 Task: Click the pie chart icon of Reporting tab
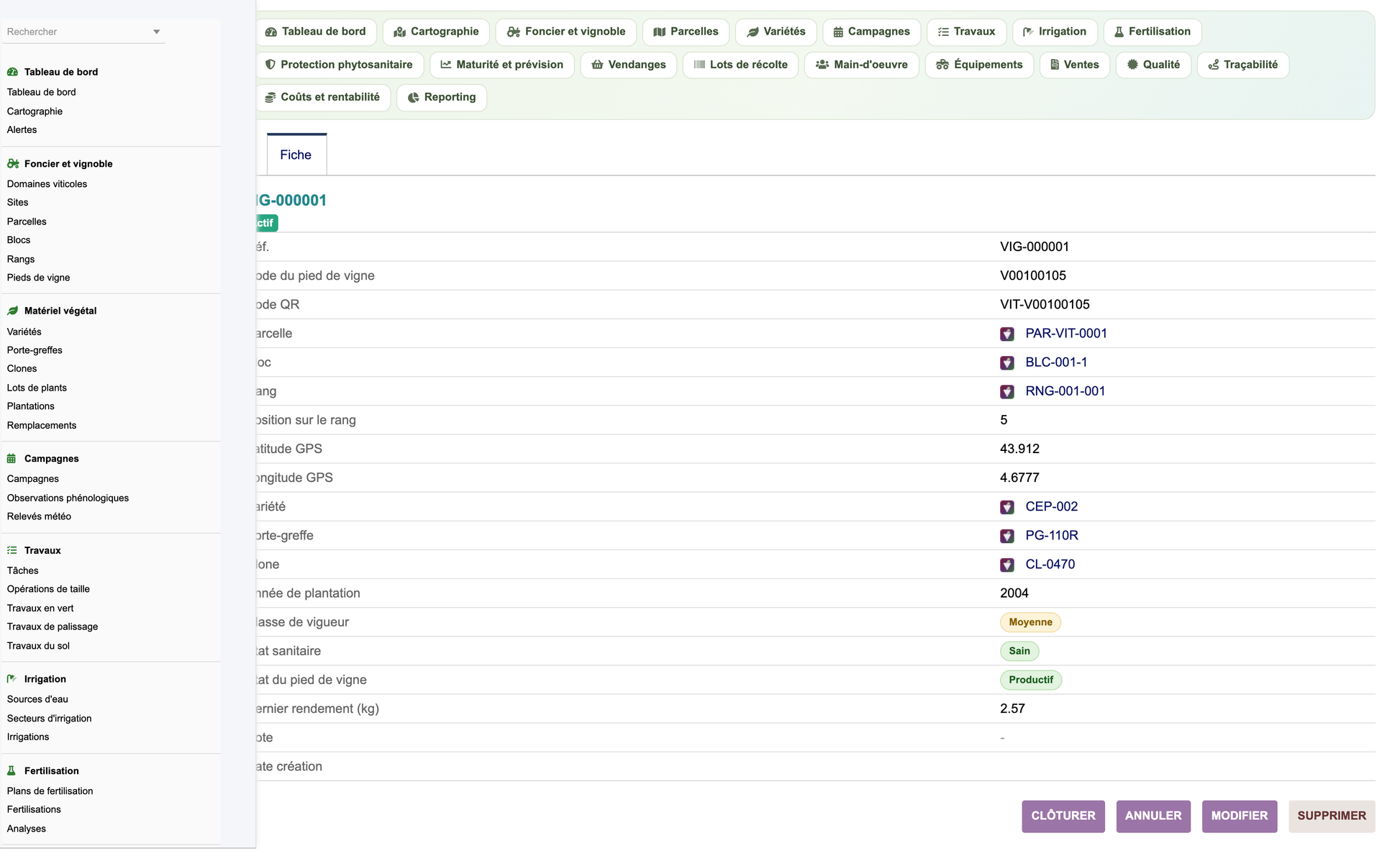pos(414,98)
